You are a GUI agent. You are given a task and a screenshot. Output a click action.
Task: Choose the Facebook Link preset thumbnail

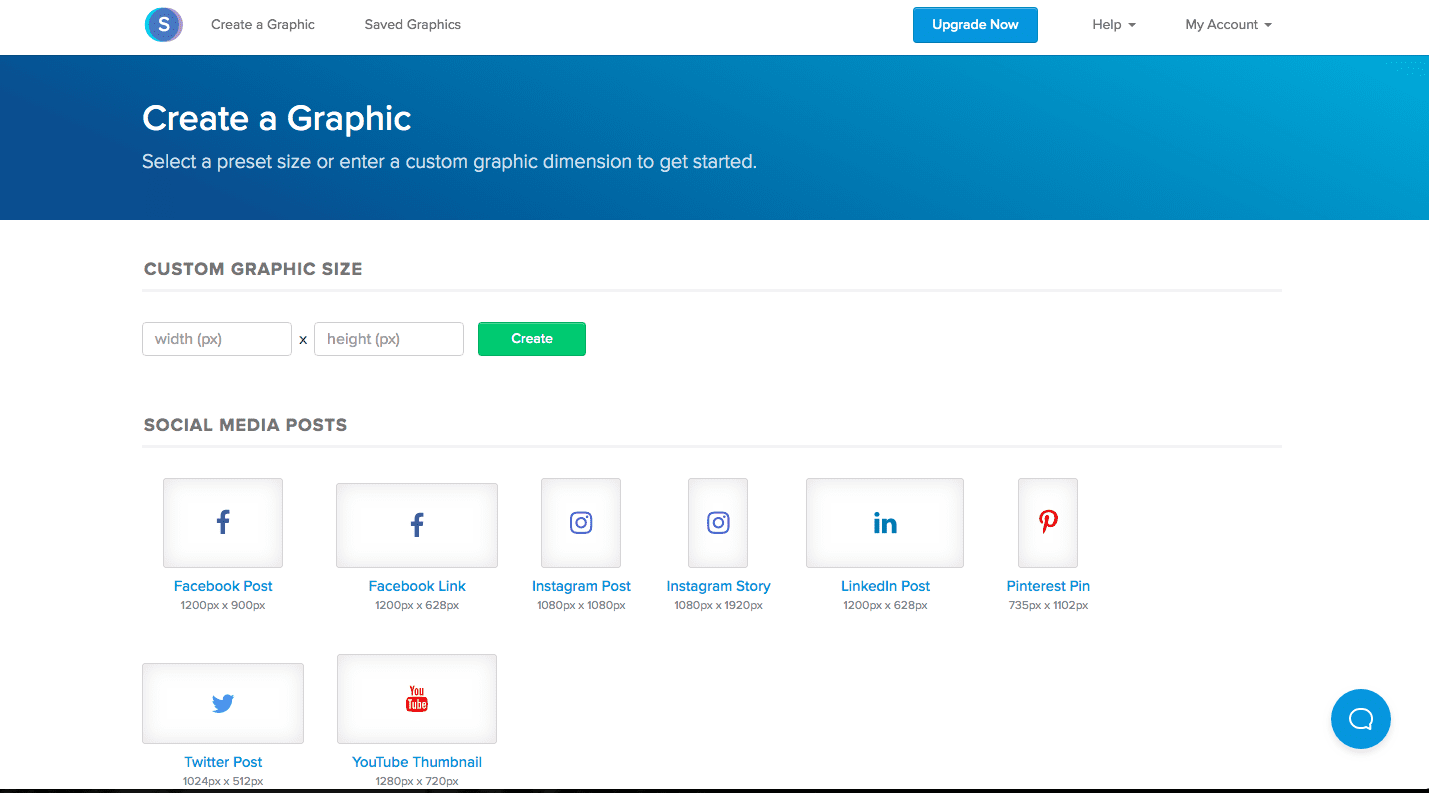(x=417, y=525)
